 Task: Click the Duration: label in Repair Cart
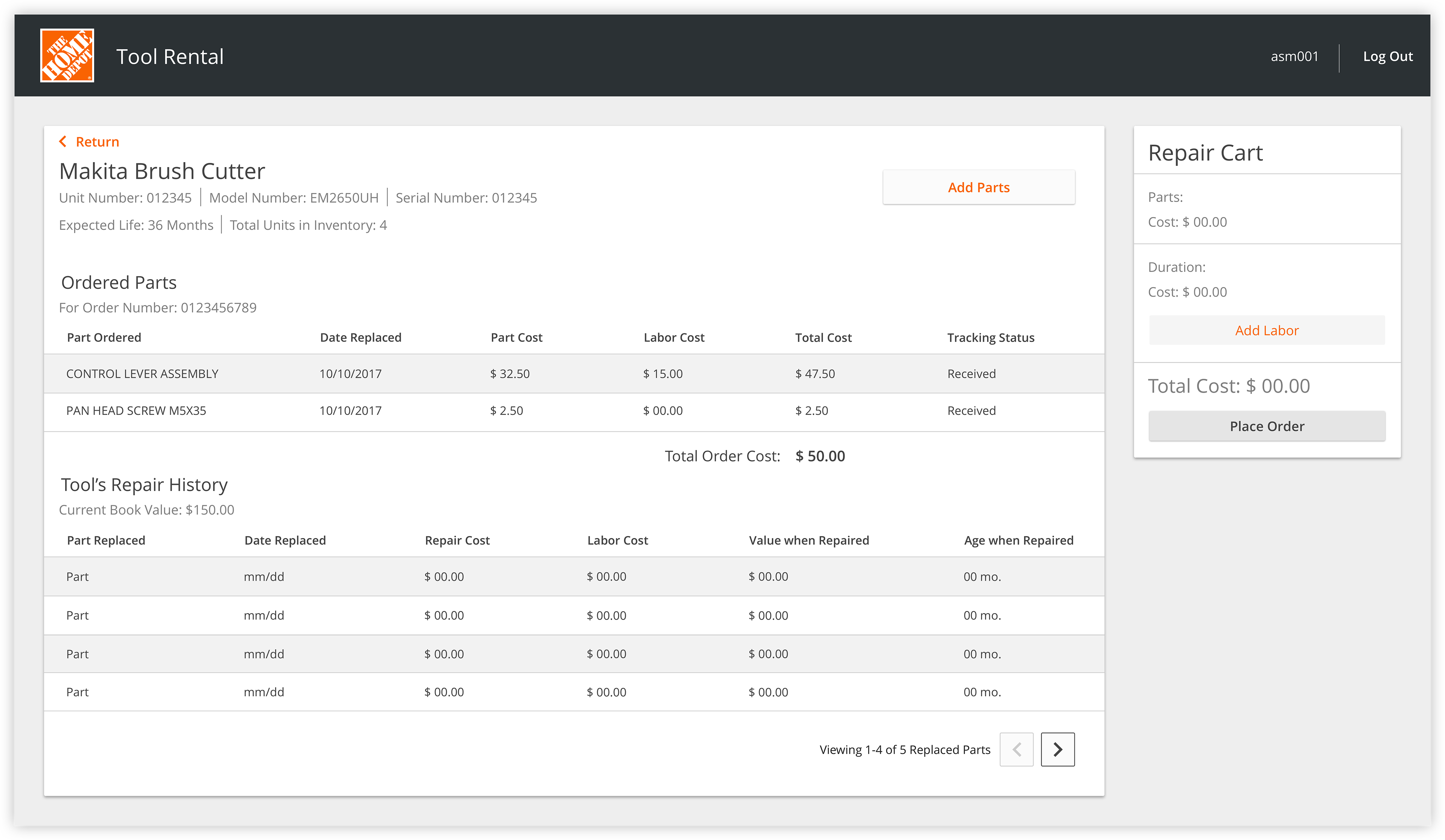pos(1177,267)
